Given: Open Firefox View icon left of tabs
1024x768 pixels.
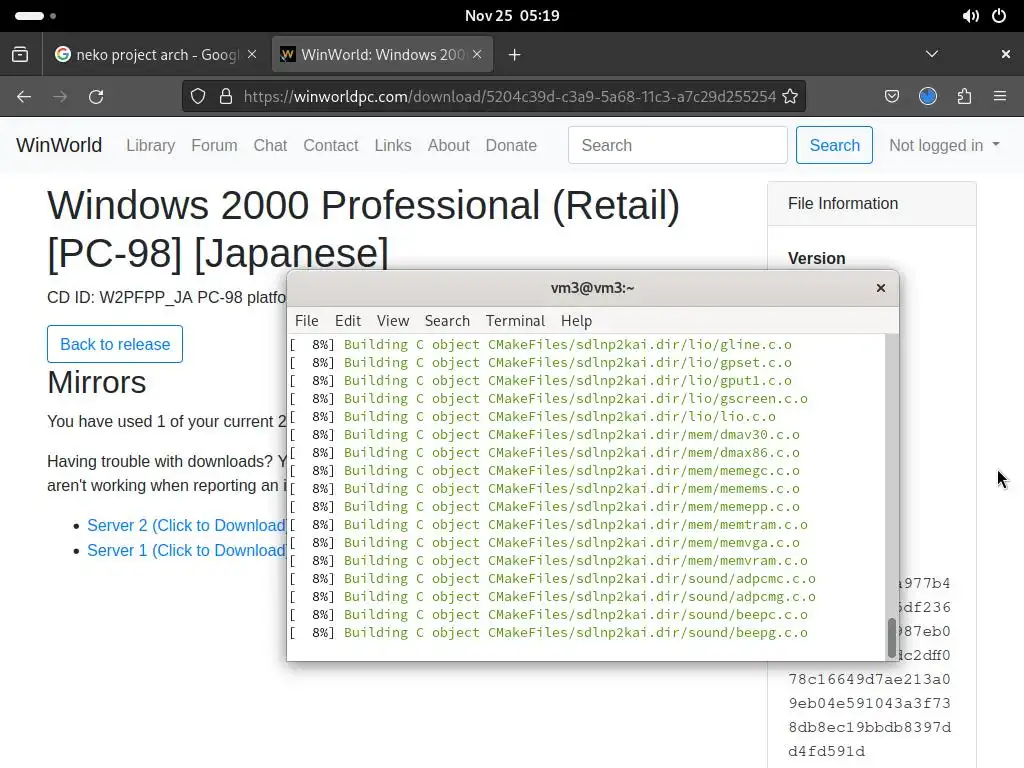Looking at the screenshot, I should click(x=20, y=54).
